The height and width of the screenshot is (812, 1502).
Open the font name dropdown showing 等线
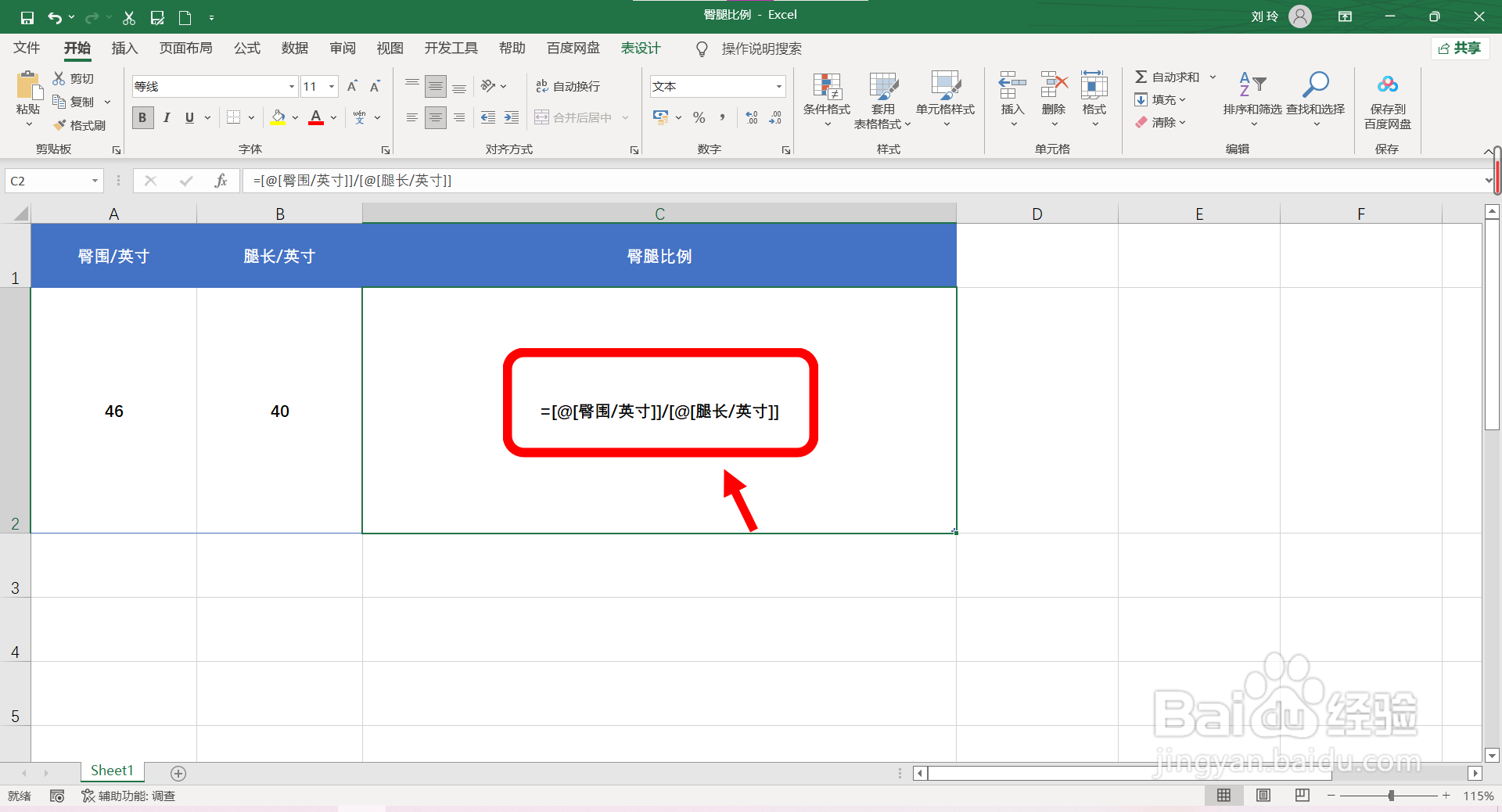[290, 86]
